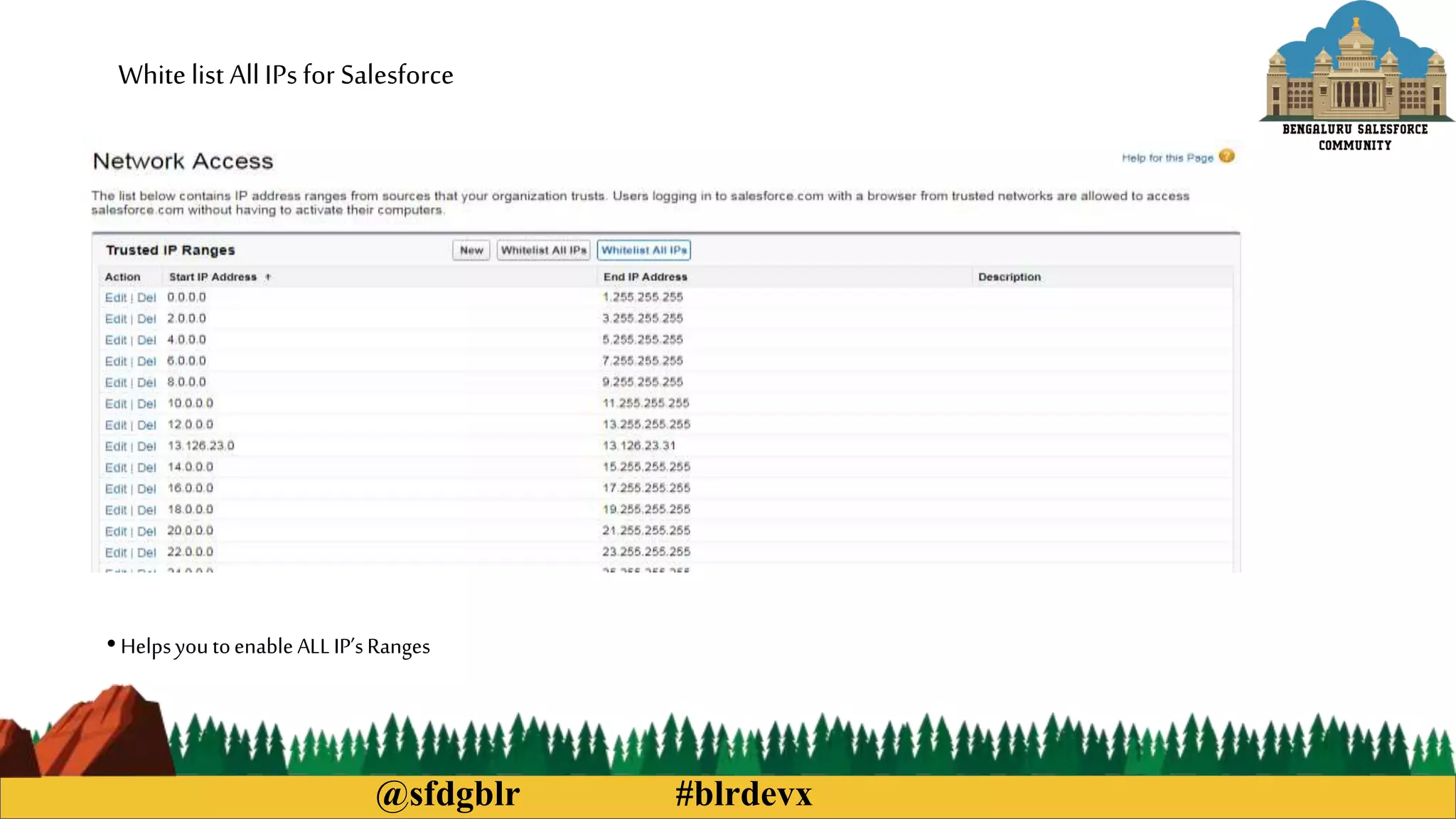Click the blue highlighted Whitelist All IPs button
1456x819 pixels.
coord(644,250)
